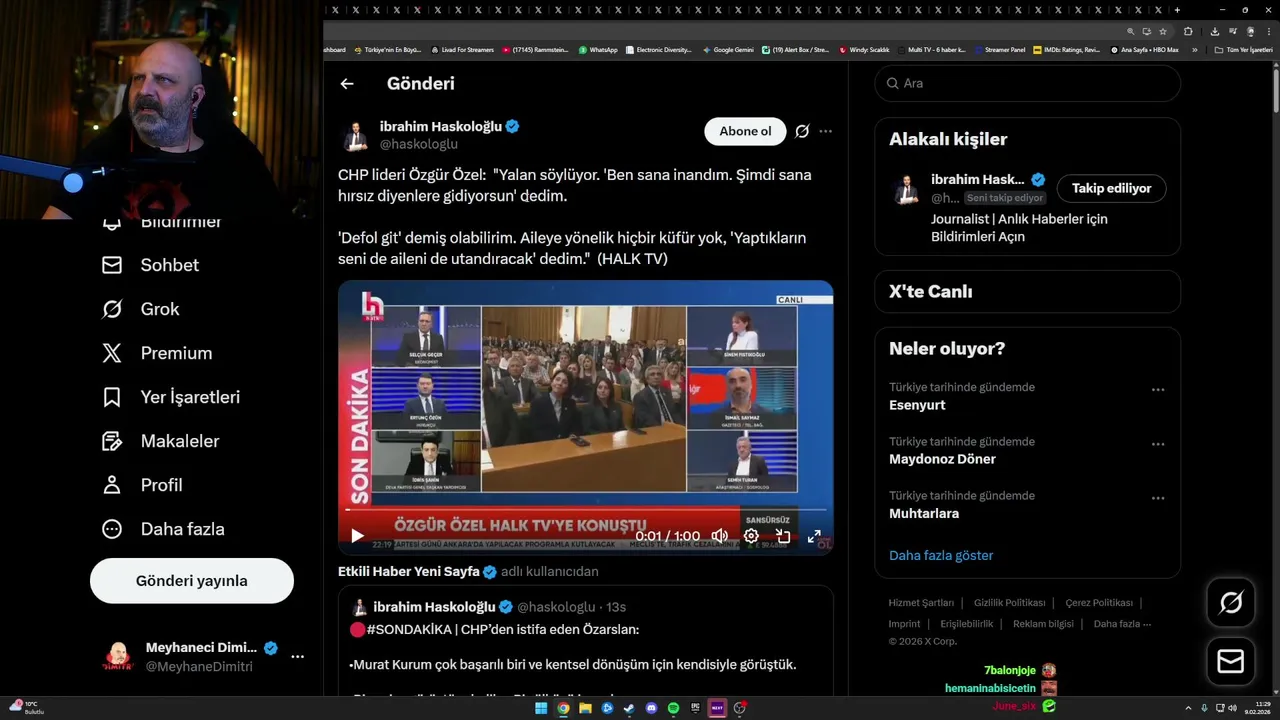Viewport: 1280px width, 720px height.
Task: Open ibrahim Haskoloğlu's profile name in post header
Action: pyautogui.click(x=441, y=126)
